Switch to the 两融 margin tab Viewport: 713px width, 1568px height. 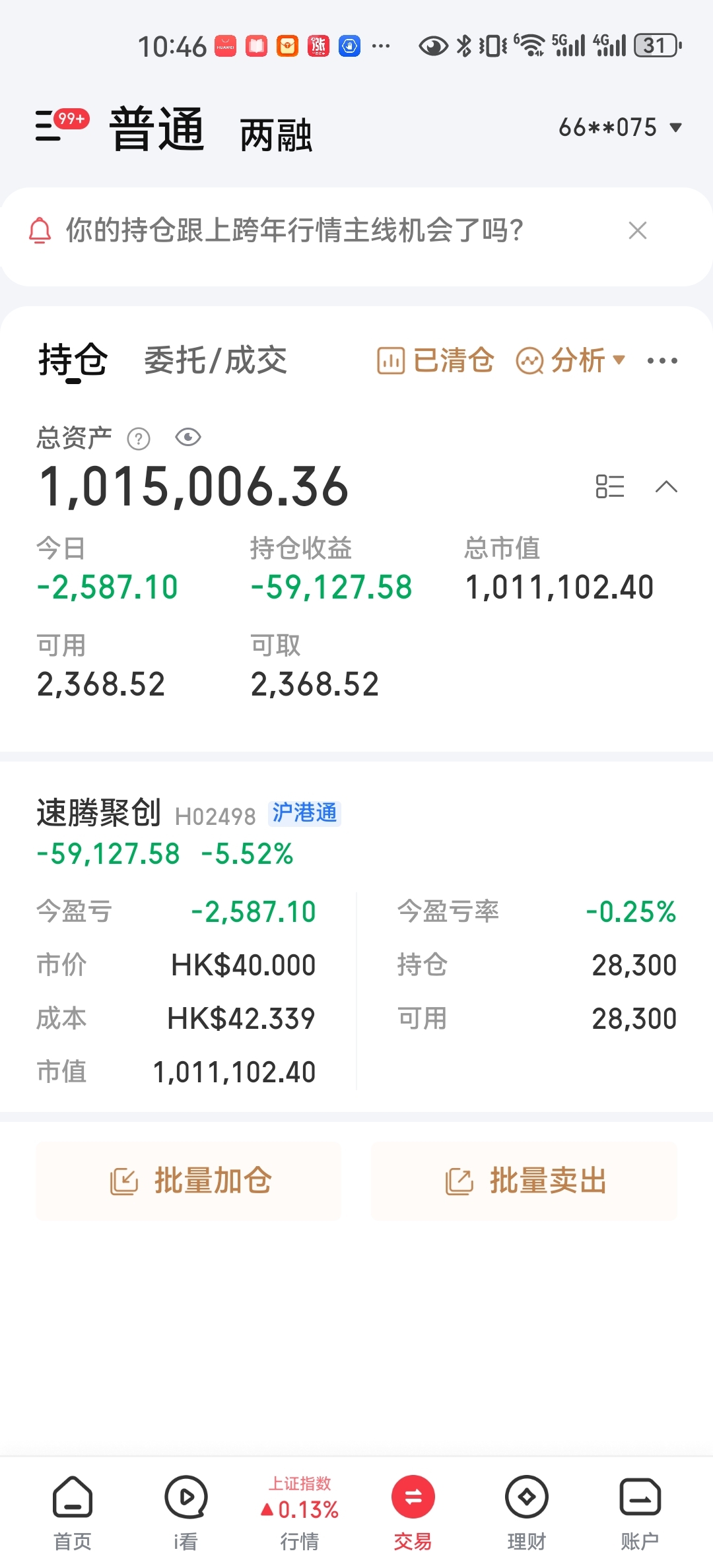(276, 135)
